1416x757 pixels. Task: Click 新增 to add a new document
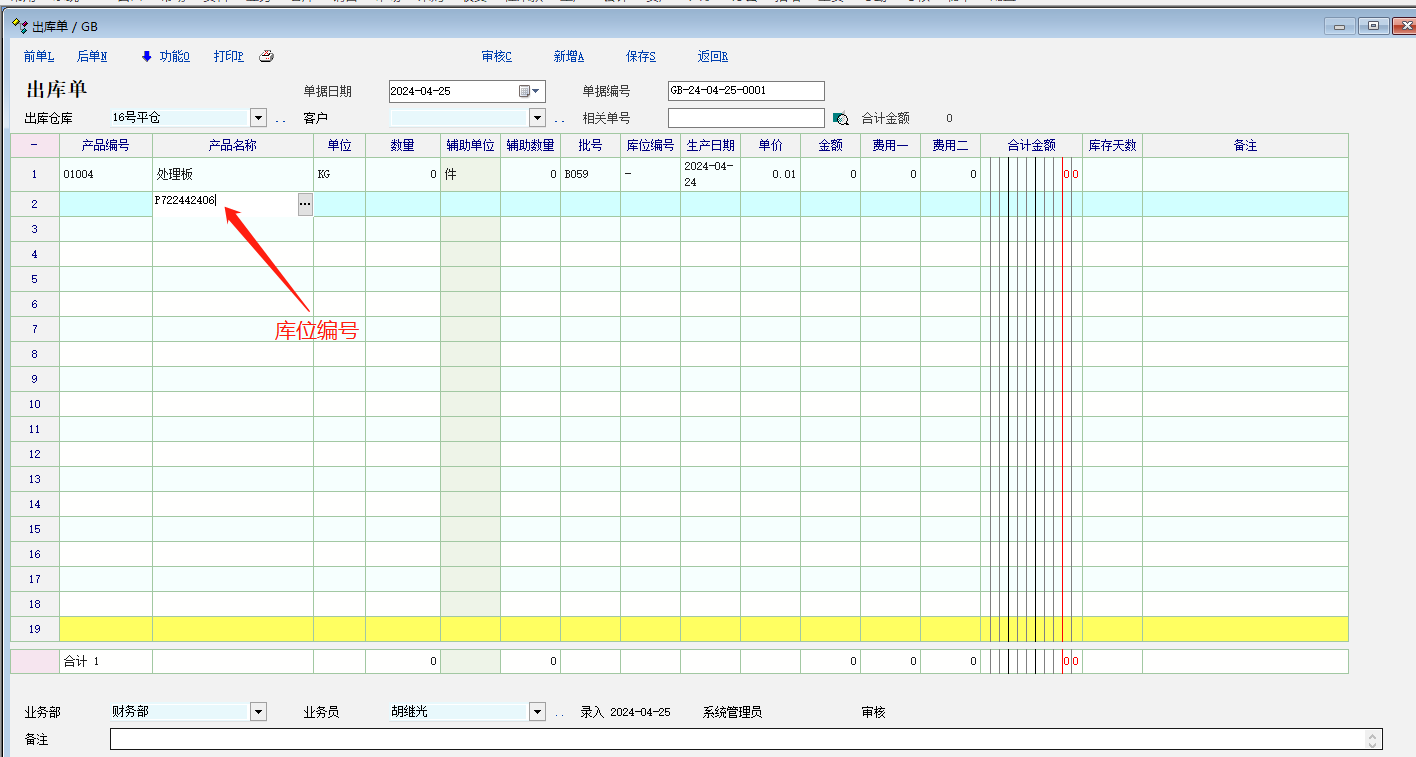[568, 57]
